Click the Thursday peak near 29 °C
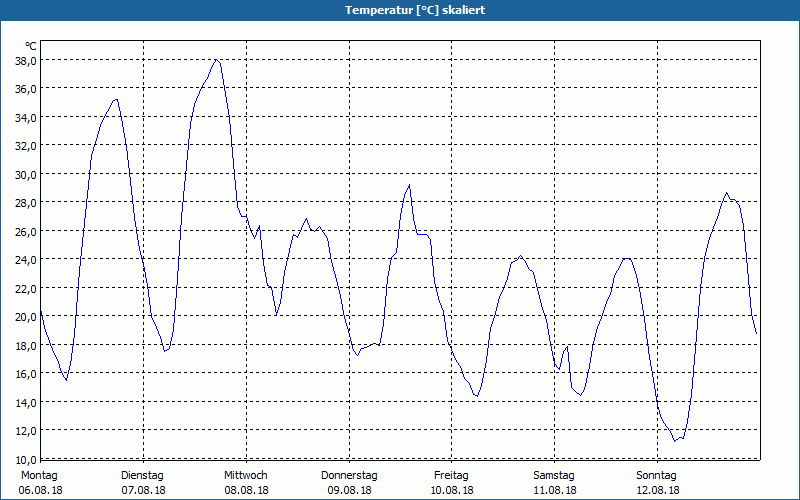 tap(409, 185)
